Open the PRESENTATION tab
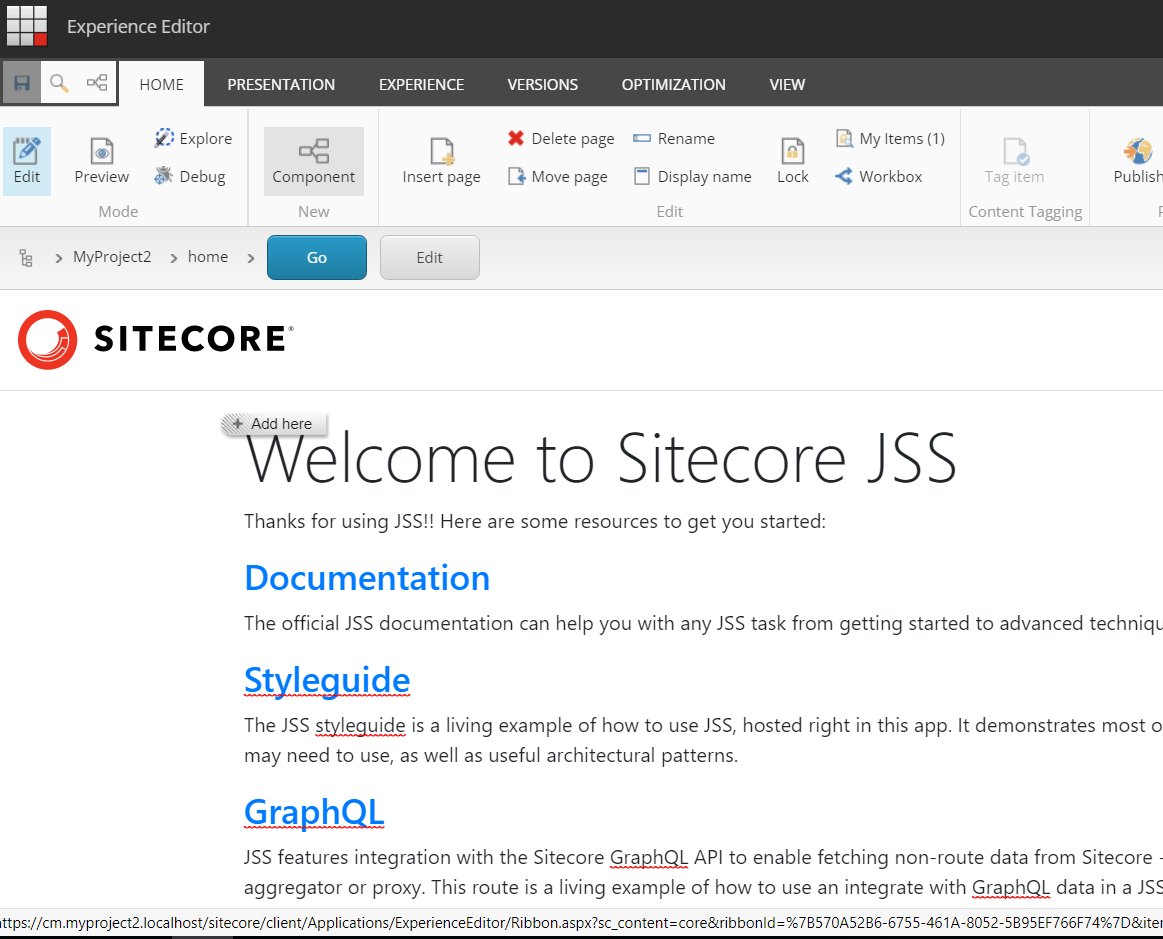This screenshot has width=1163, height=939. pos(281,84)
